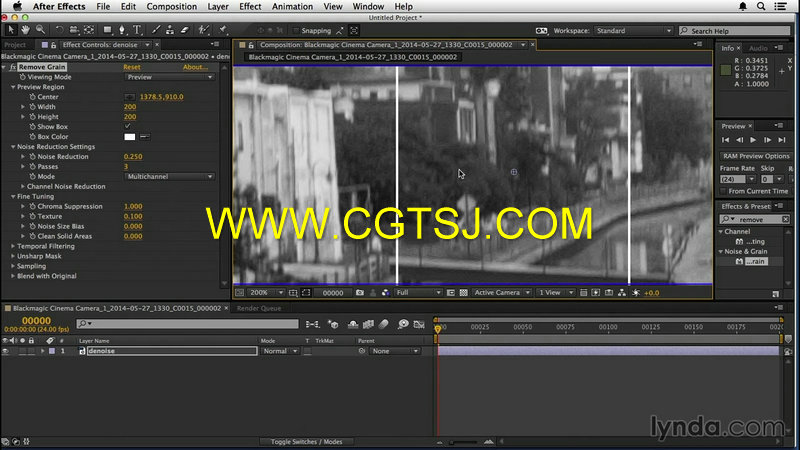The height and width of the screenshot is (450, 800).
Task: Select the Rotation tool
Action: 59,30
